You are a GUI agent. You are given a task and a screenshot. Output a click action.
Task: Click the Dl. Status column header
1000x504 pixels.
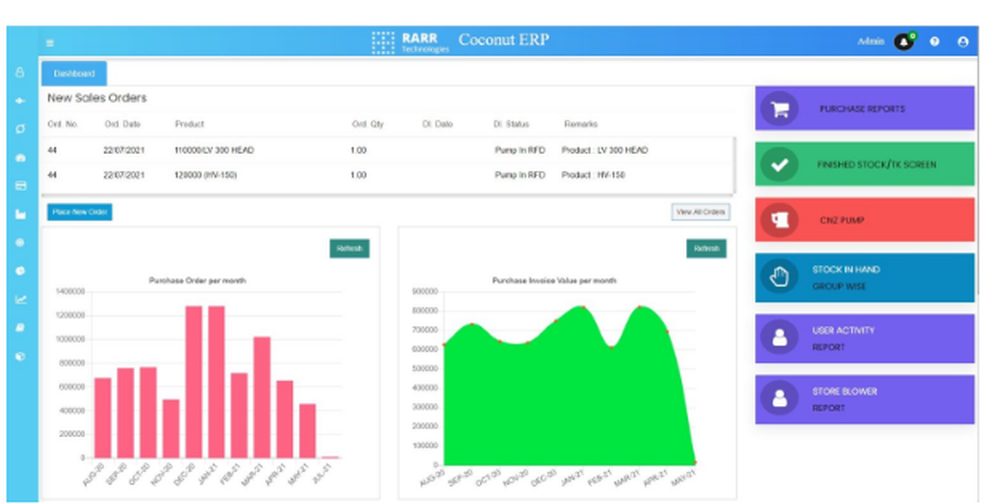(x=511, y=124)
